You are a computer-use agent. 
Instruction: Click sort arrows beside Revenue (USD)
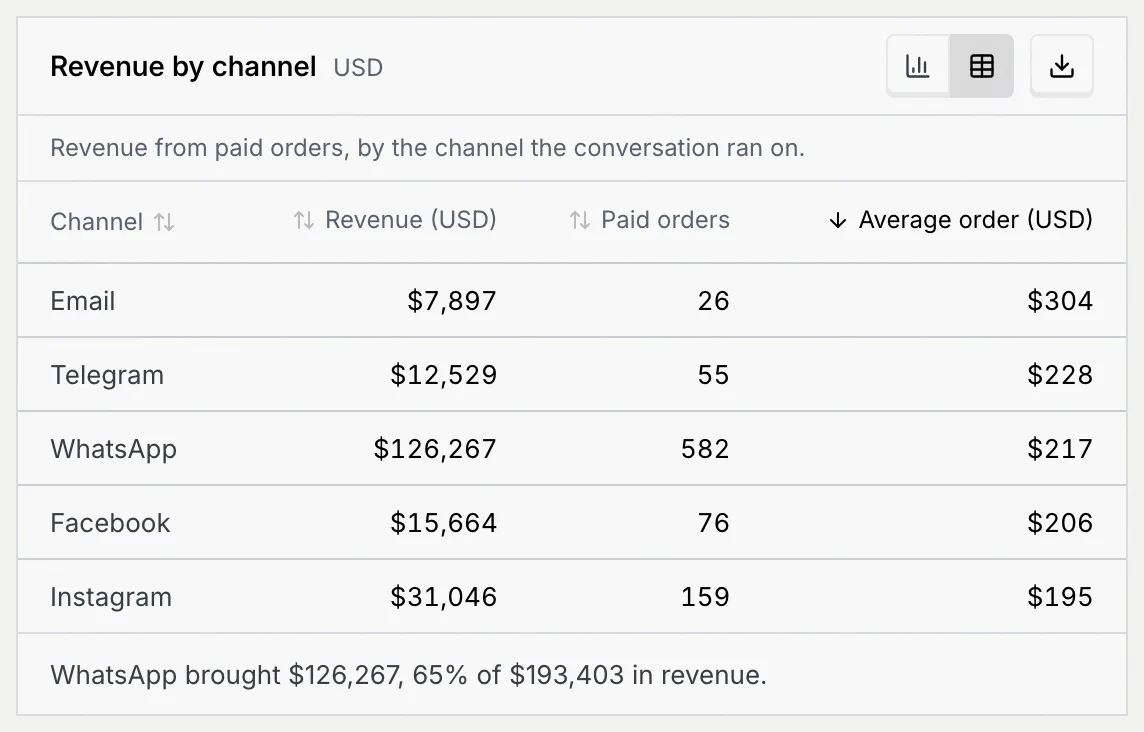[x=304, y=220]
